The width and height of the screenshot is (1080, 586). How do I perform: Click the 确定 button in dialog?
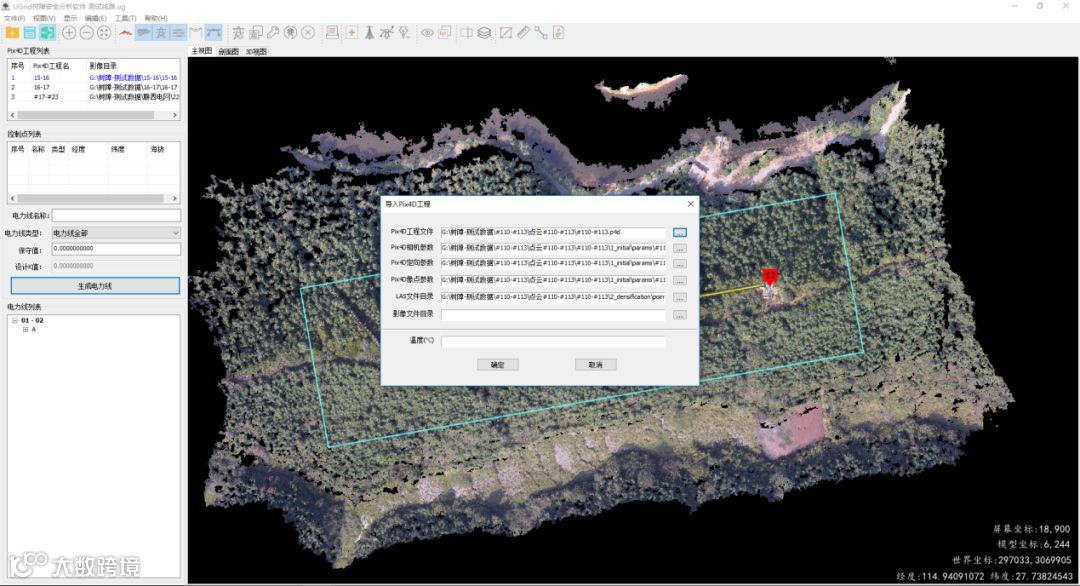click(498, 365)
